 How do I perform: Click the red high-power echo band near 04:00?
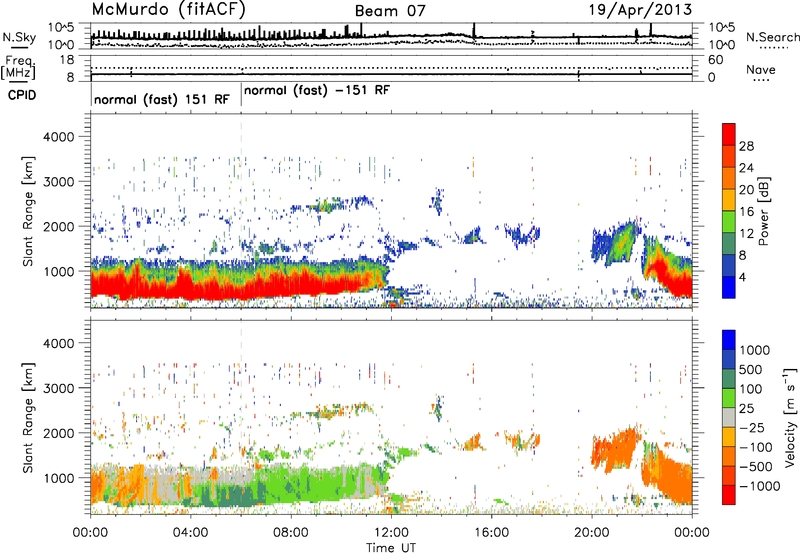[190, 287]
